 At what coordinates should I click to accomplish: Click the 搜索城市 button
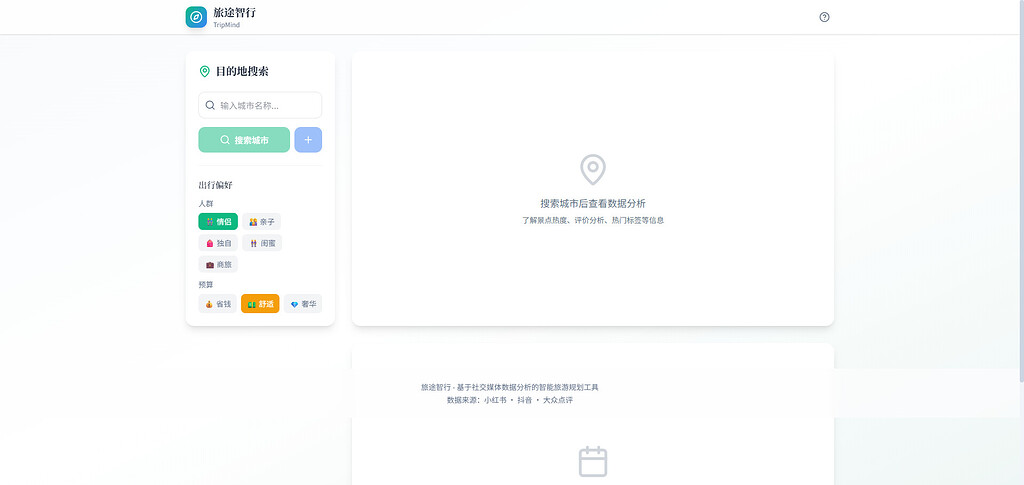[x=244, y=140]
